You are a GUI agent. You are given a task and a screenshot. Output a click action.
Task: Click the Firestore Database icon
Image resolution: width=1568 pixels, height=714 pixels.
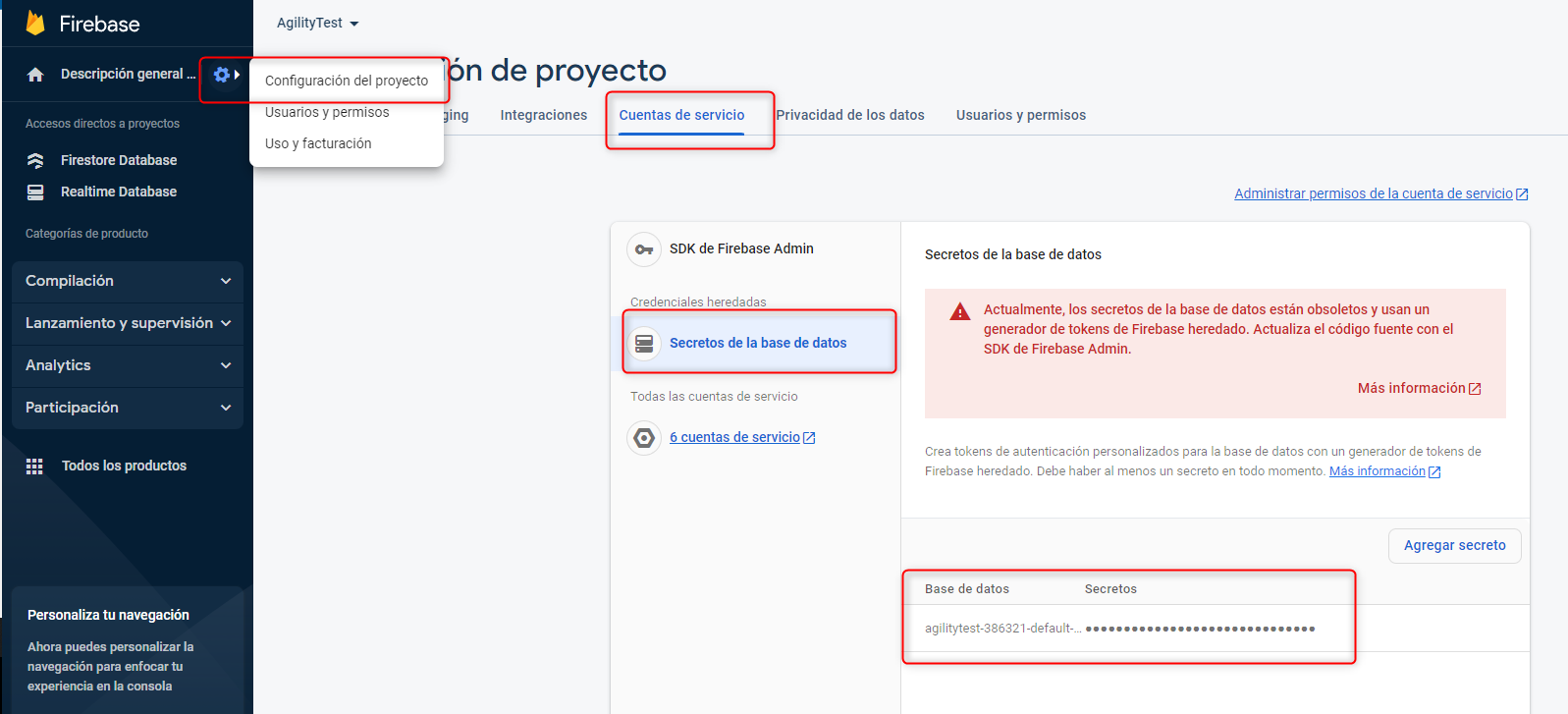[x=35, y=160]
